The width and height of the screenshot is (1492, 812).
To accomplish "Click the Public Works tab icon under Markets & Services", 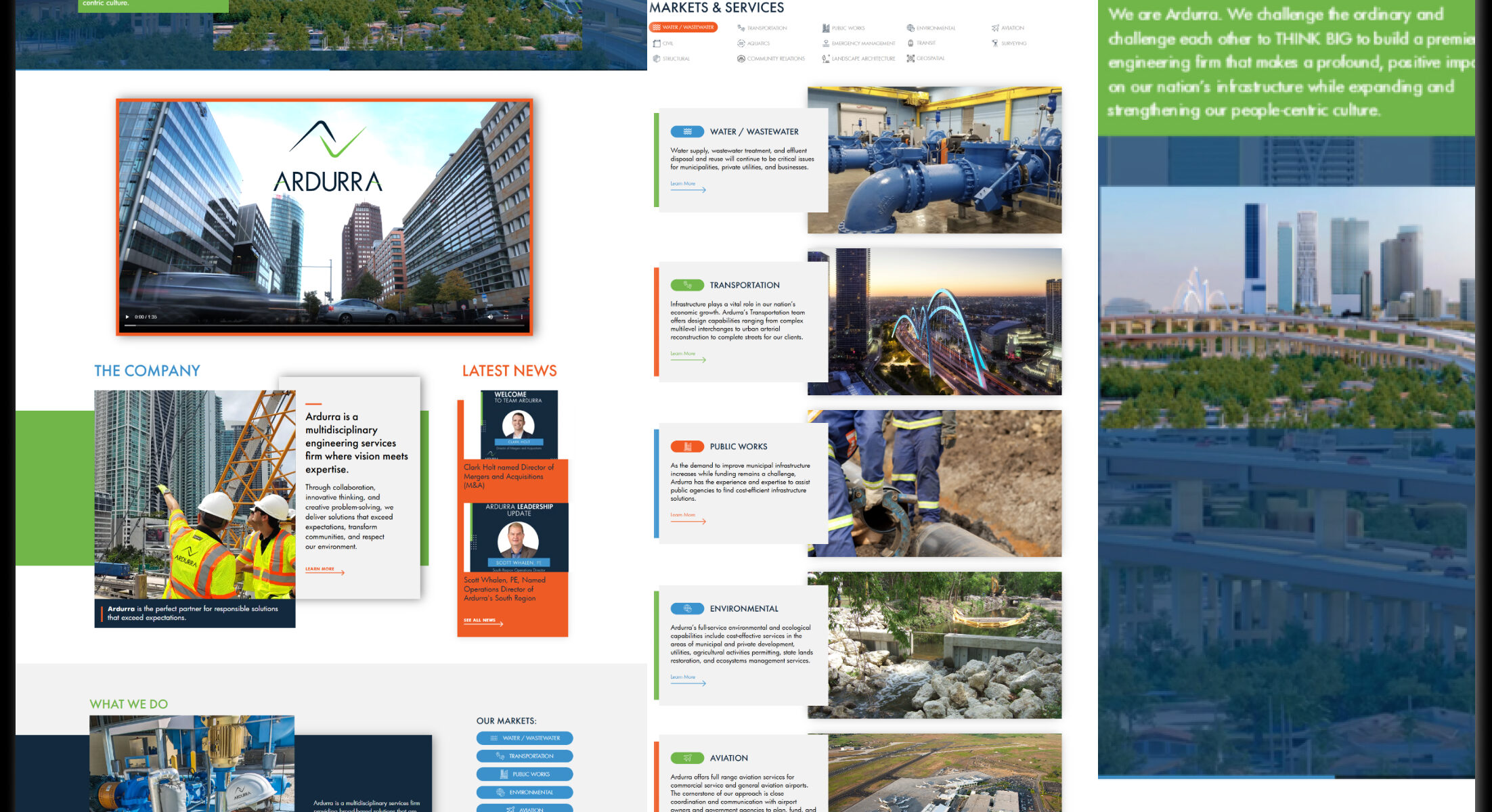I will [x=826, y=28].
